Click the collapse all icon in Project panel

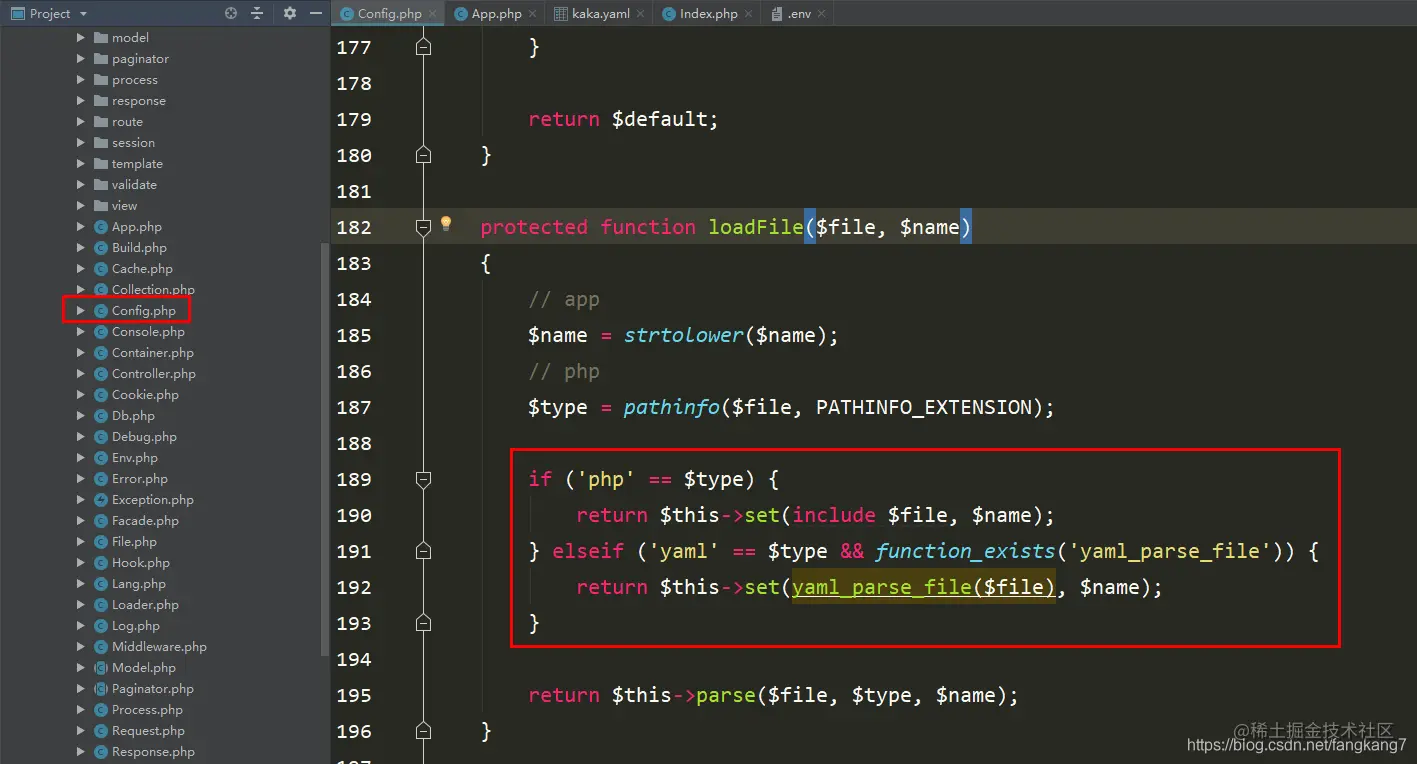pyautogui.click(x=257, y=13)
